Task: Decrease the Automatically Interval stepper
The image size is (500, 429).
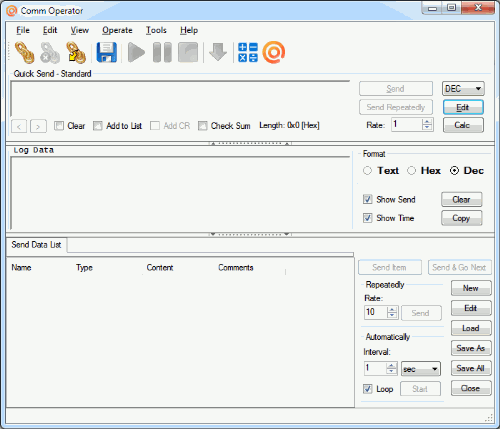Action: point(391,371)
